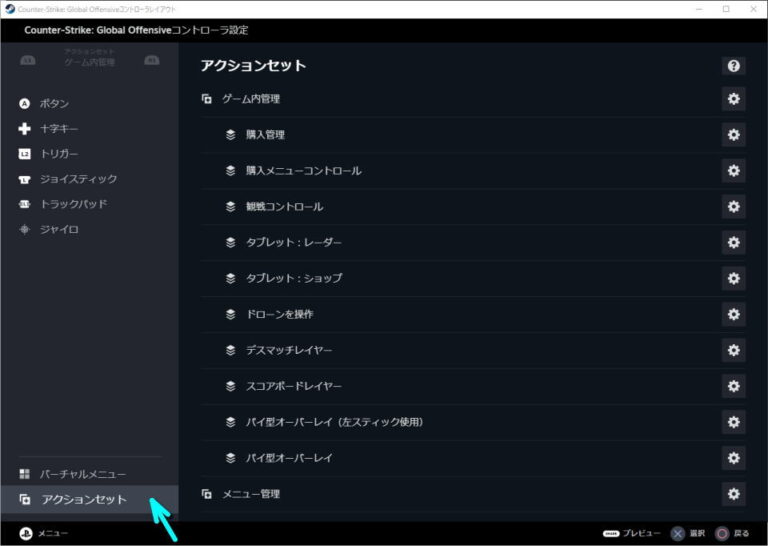Open gear settings for 観戦コントロール
The height and width of the screenshot is (546, 768).
pyautogui.click(x=733, y=206)
